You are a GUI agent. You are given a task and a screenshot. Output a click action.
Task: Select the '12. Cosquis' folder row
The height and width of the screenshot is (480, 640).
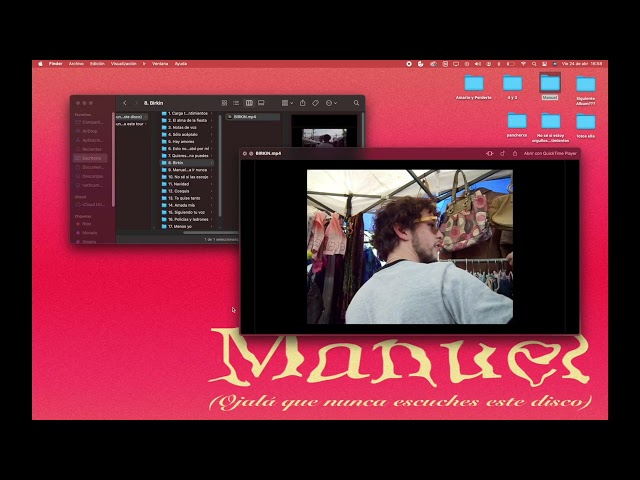coord(187,191)
